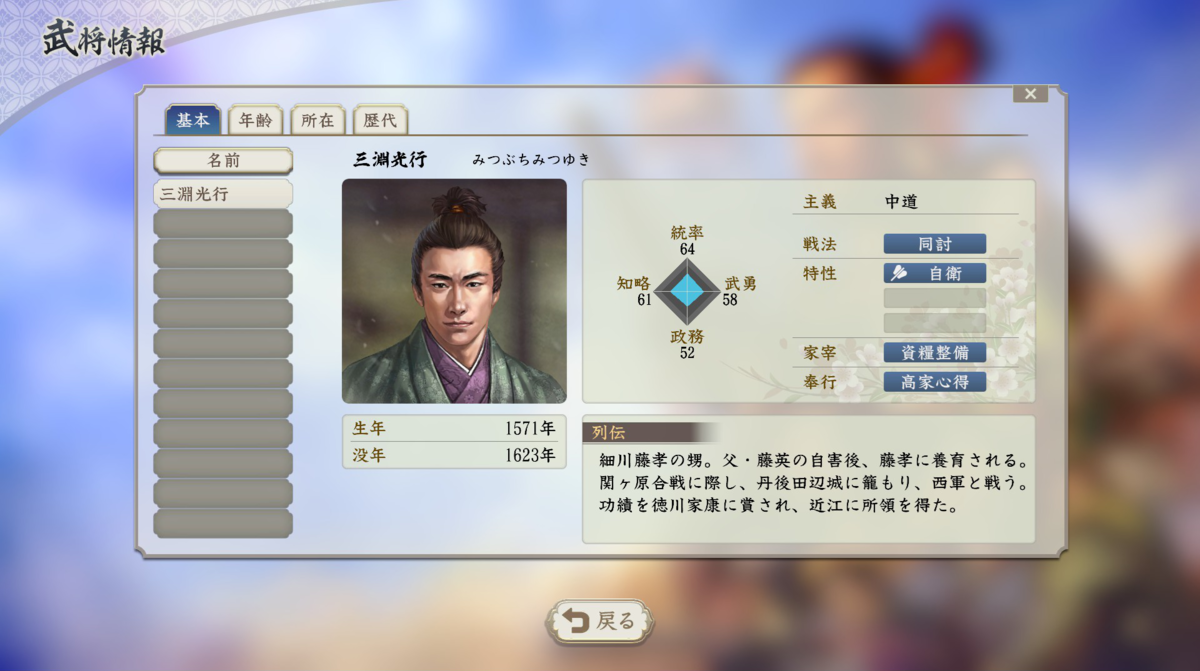Click the back arrow icon in 戻る
The image size is (1200, 671).
(x=576, y=621)
